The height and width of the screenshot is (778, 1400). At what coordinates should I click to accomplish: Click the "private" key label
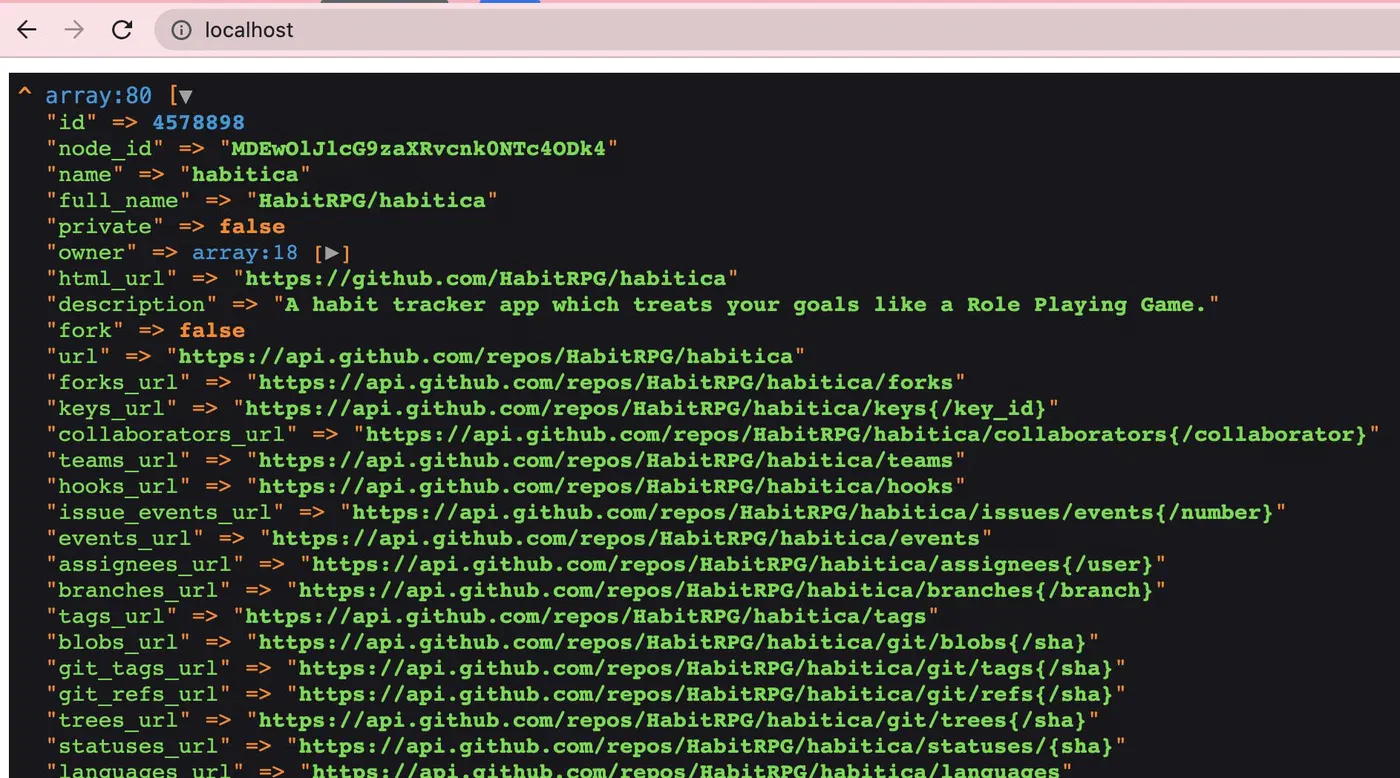105,227
